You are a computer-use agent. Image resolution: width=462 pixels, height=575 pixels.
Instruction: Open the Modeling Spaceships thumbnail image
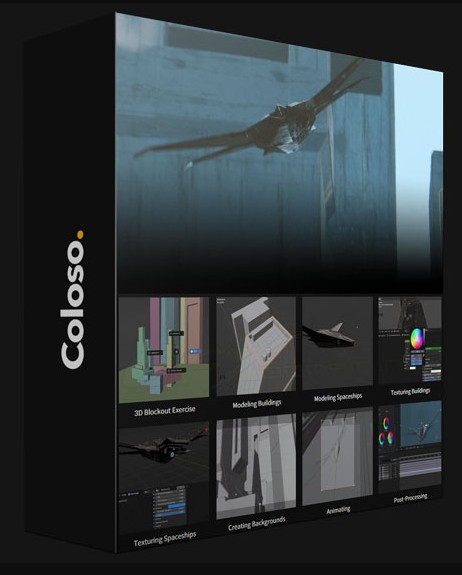(x=337, y=343)
